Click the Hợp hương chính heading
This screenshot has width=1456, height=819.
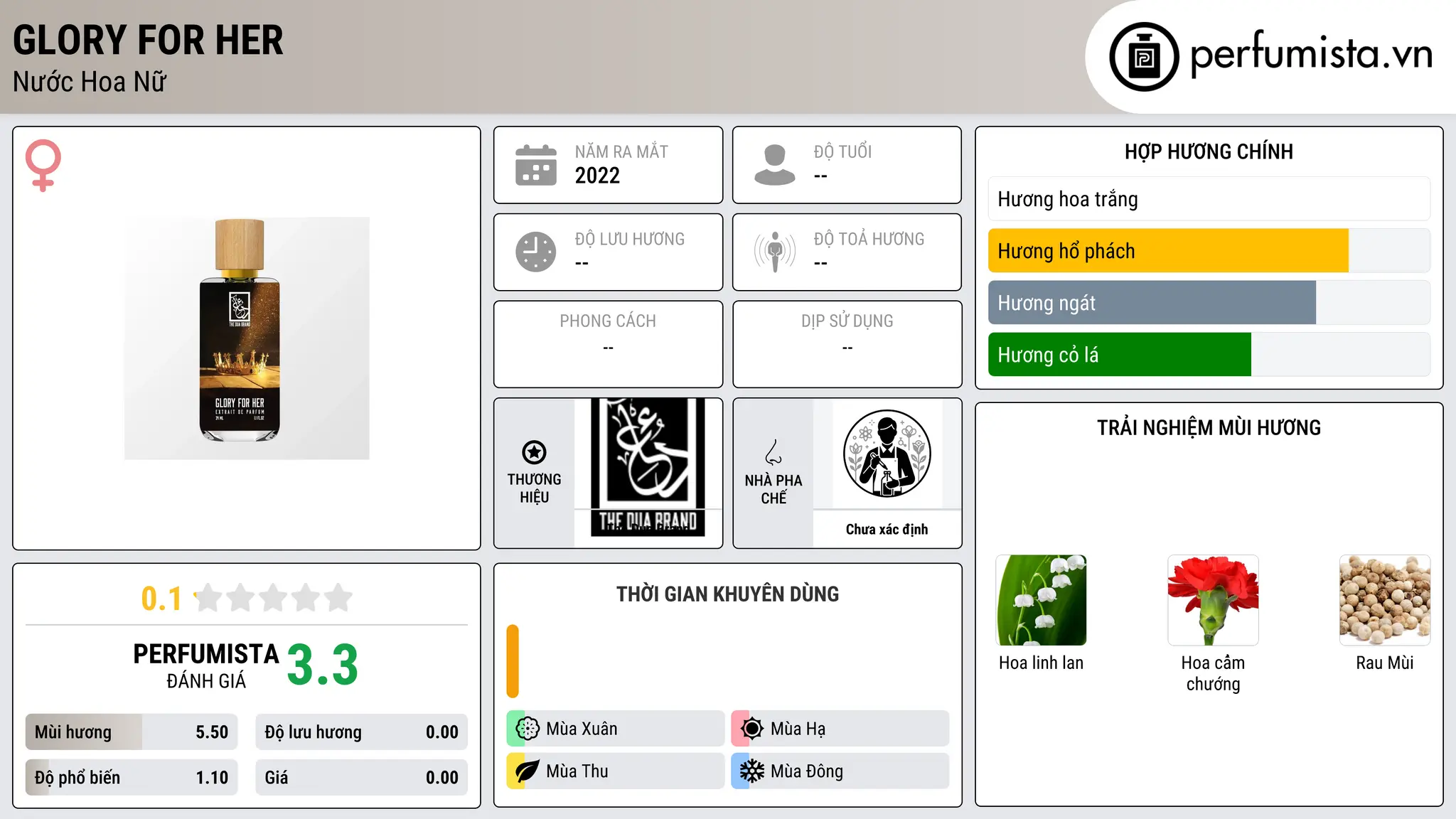(1209, 151)
